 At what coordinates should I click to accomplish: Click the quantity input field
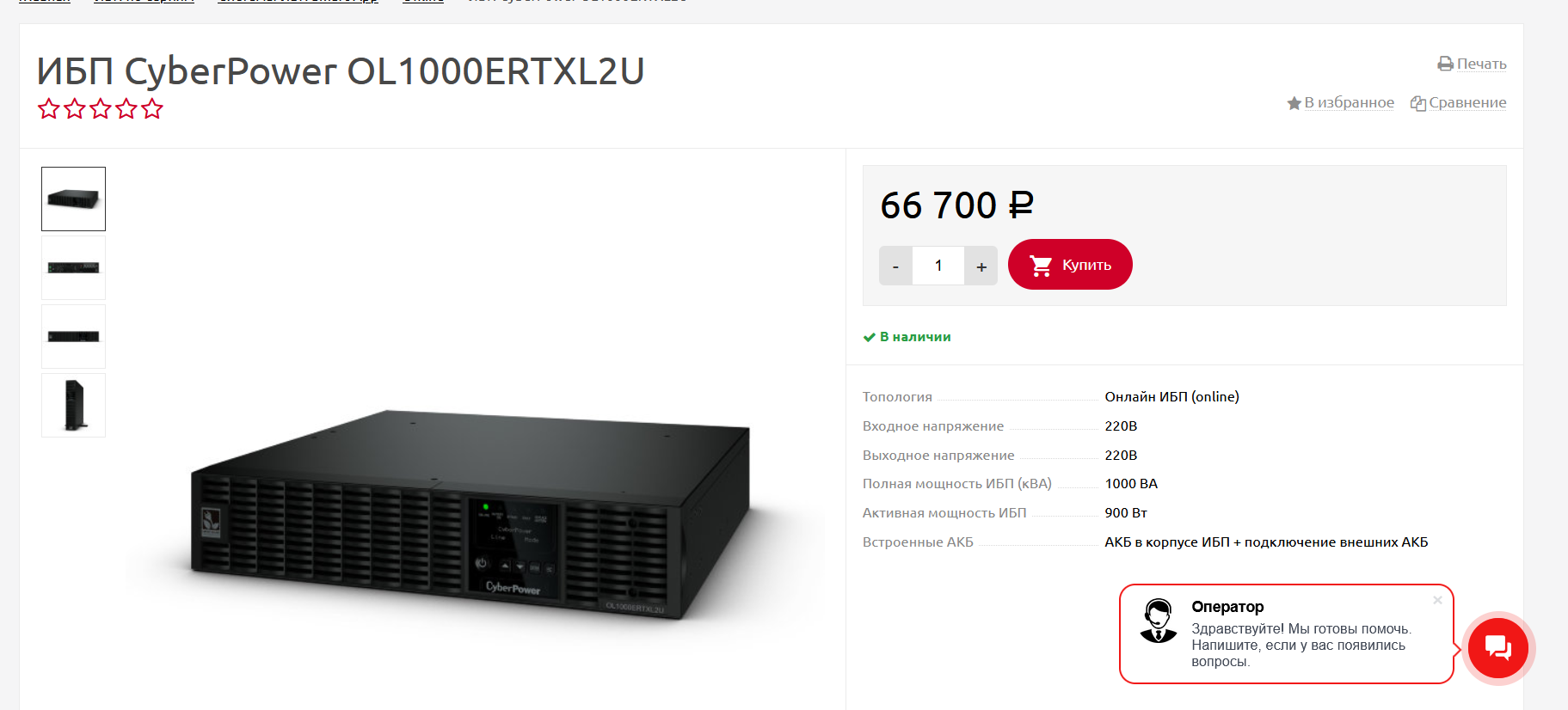938,266
